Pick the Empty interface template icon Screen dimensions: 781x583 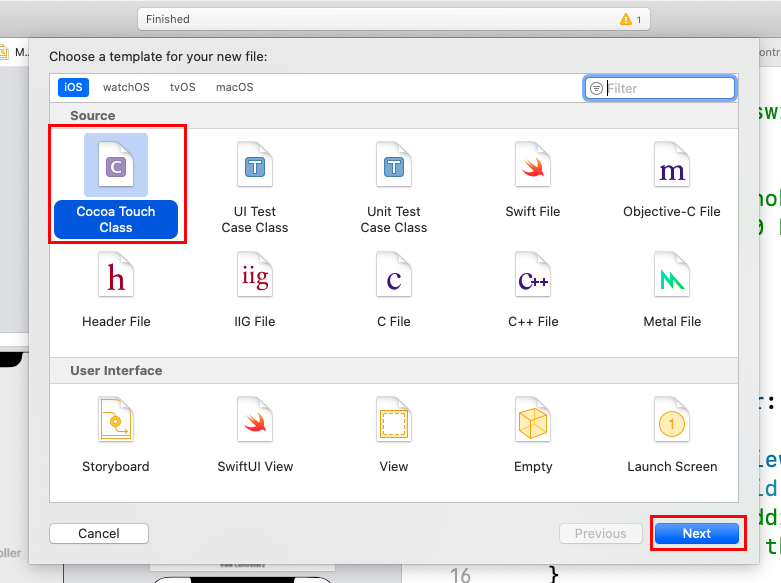(x=533, y=420)
